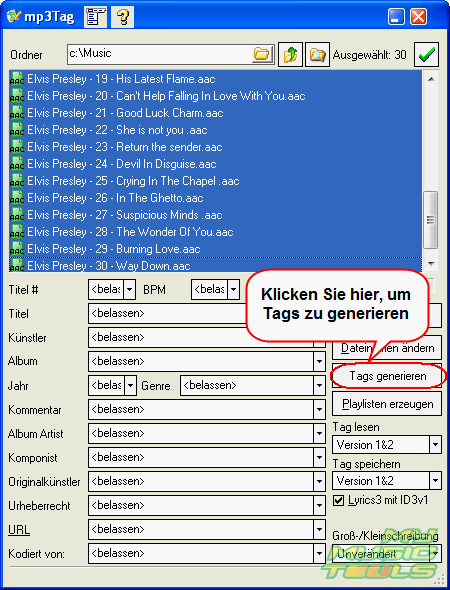Open the Titel # dropdown arrow
This screenshot has height=590, width=450.
(x=130, y=289)
